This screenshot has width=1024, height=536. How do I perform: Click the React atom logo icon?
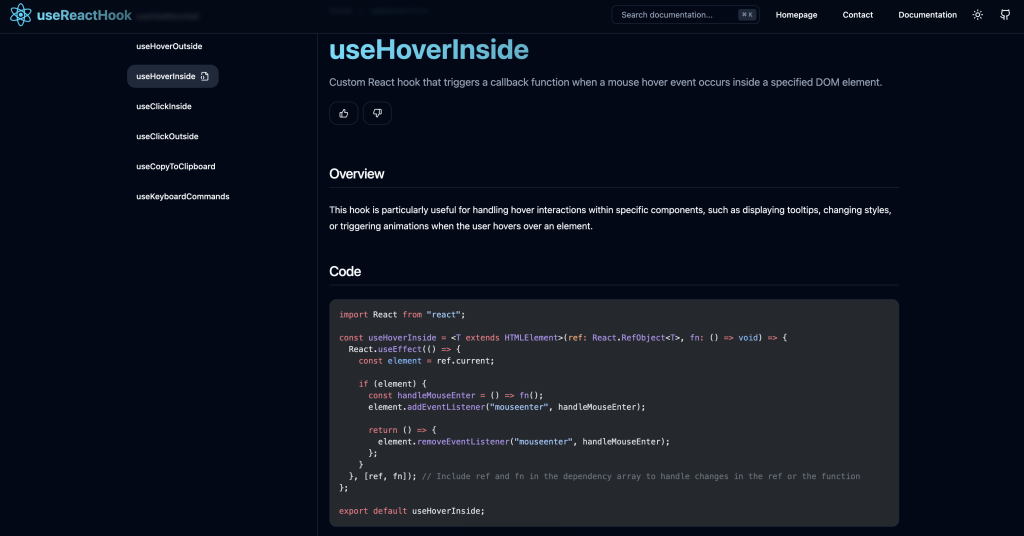pyautogui.click(x=20, y=14)
